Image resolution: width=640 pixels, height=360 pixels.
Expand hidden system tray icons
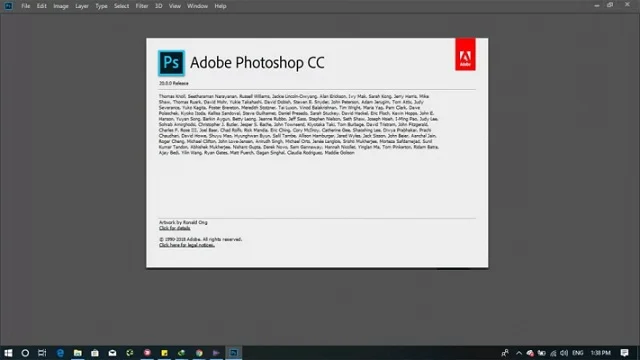point(519,353)
